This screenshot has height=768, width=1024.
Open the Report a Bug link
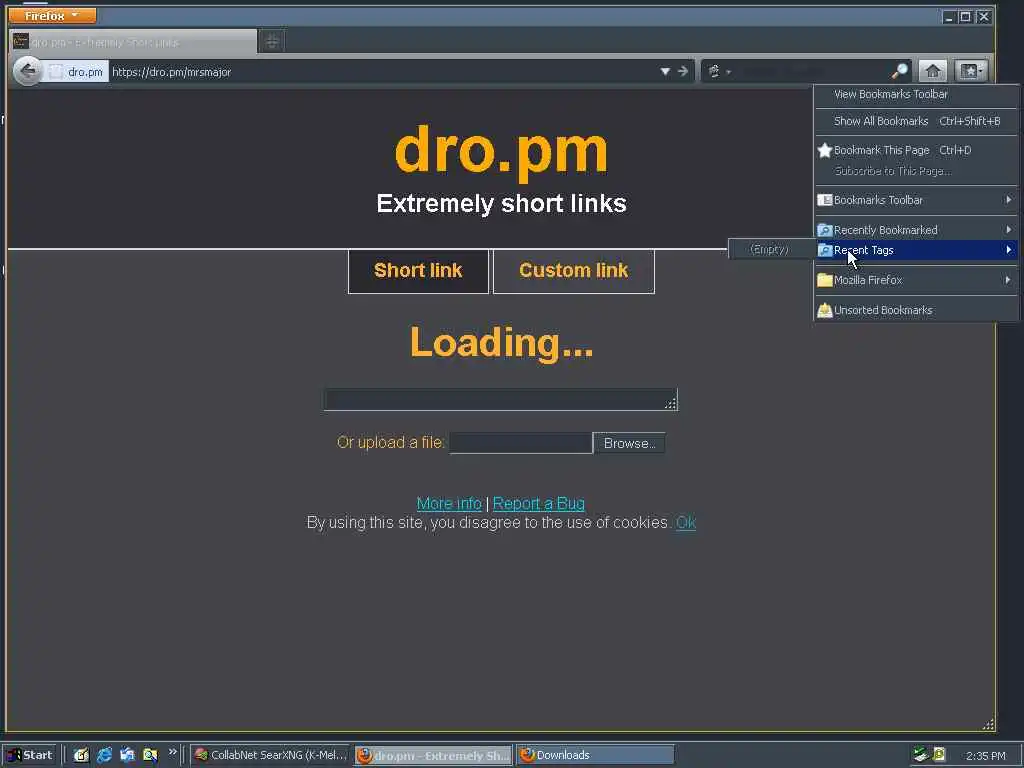click(x=538, y=504)
